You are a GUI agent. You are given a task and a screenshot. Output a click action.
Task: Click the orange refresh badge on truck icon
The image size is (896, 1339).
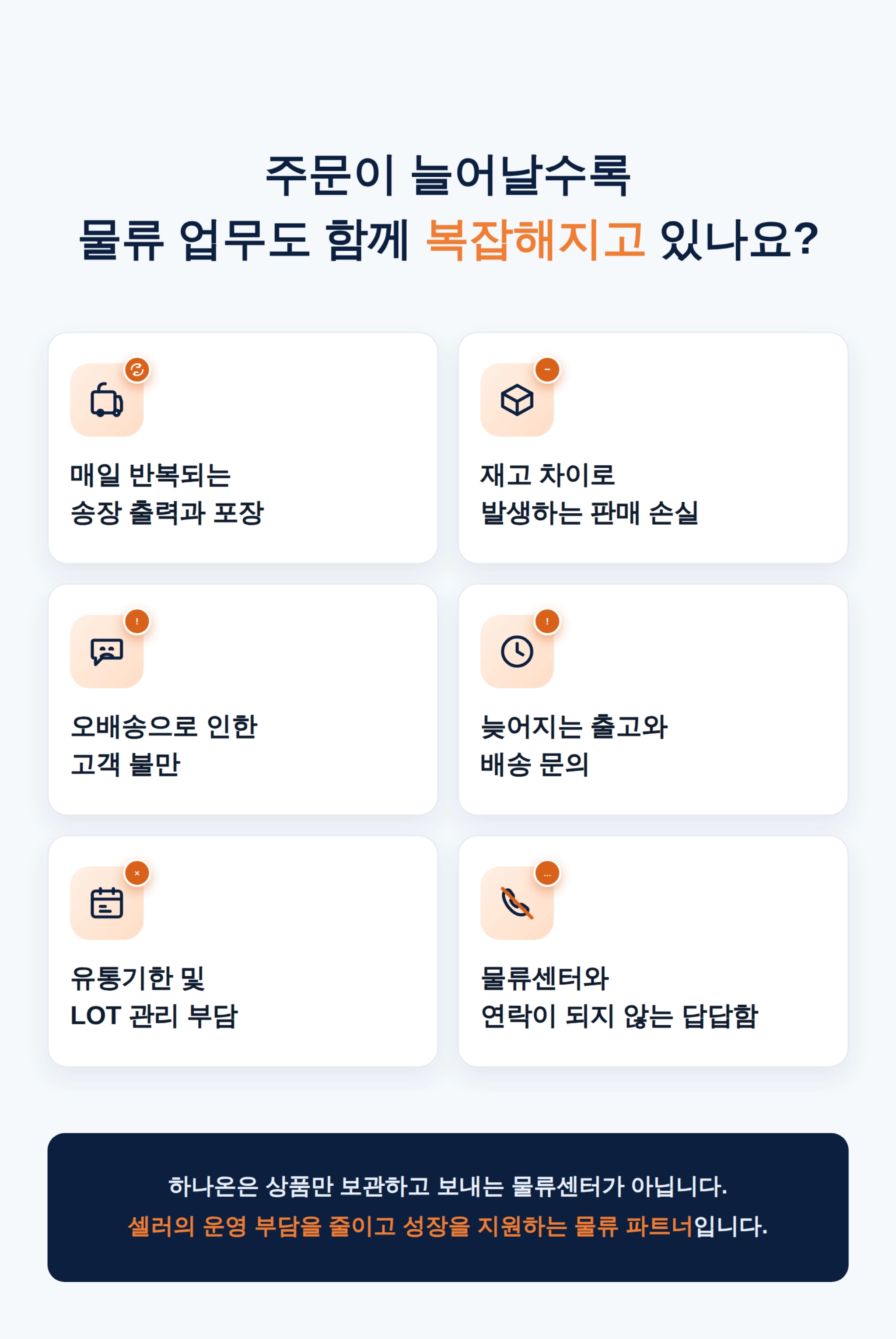[x=137, y=370]
